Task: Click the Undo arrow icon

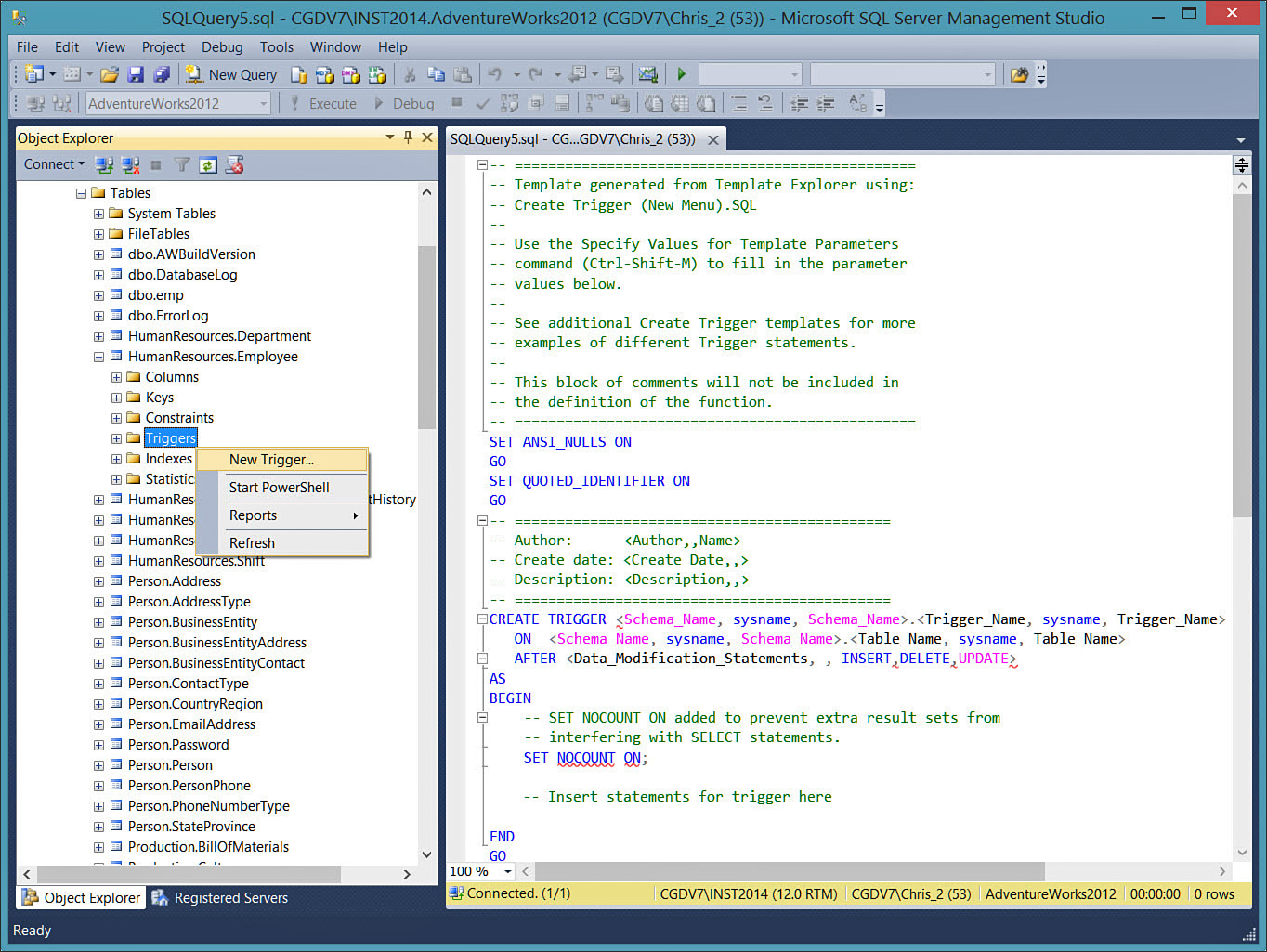Action: click(495, 75)
